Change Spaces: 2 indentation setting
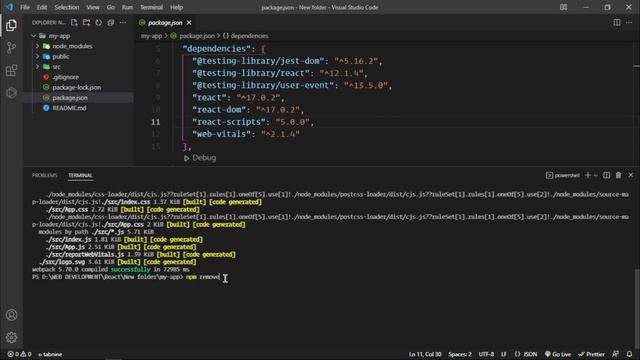Image resolution: width=640 pixels, height=360 pixels. point(460,354)
